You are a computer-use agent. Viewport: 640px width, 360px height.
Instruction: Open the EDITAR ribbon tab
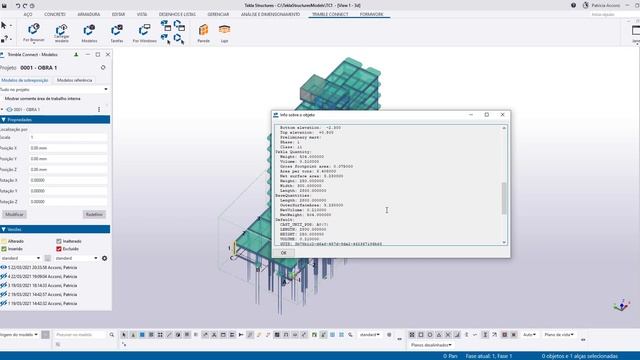point(118,14)
